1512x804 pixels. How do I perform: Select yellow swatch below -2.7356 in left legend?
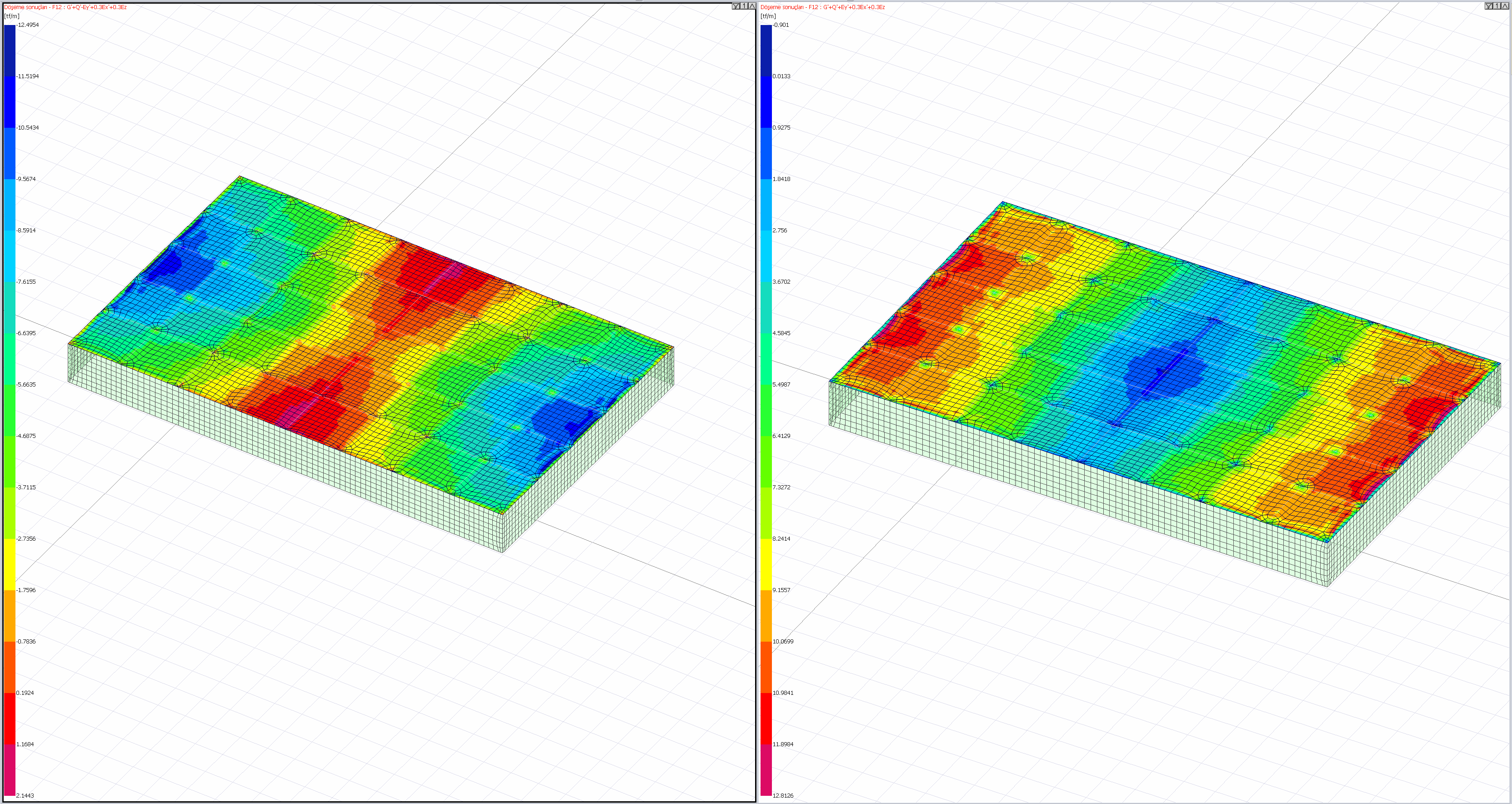[x=10, y=564]
